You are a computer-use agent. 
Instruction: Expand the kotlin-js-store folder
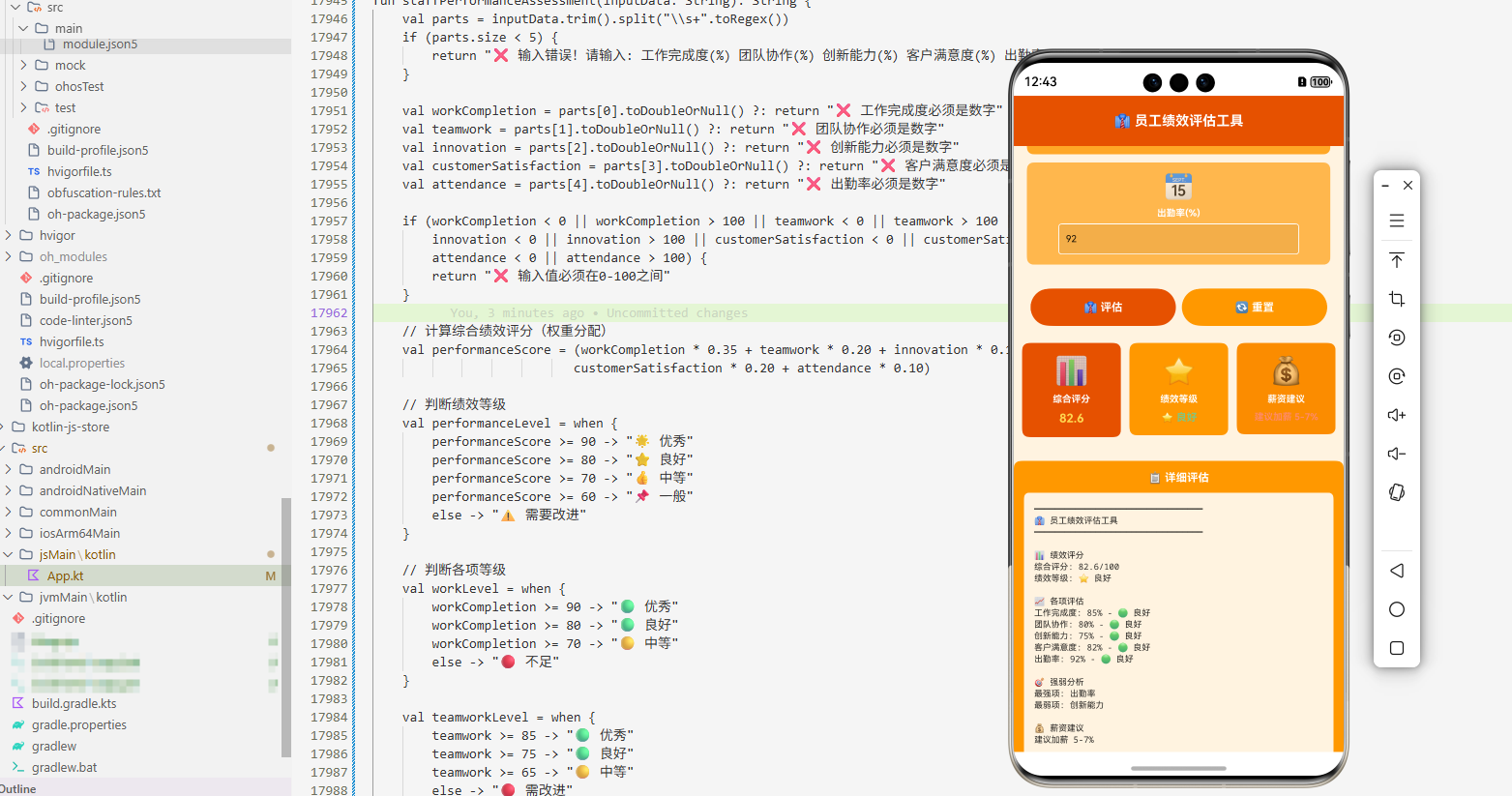tap(3, 427)
